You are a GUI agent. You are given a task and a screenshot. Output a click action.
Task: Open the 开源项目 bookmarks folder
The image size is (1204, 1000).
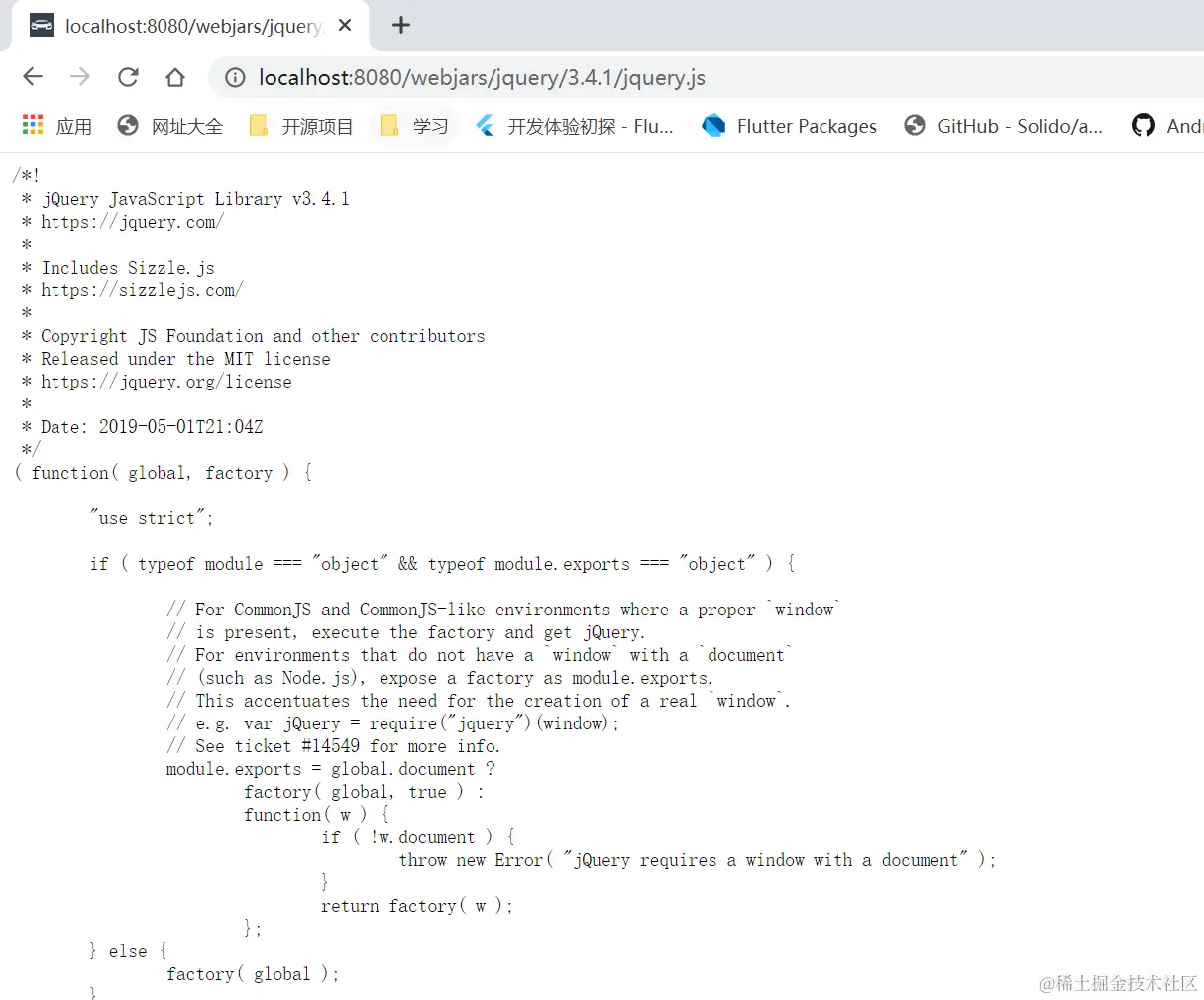[301, 126]
